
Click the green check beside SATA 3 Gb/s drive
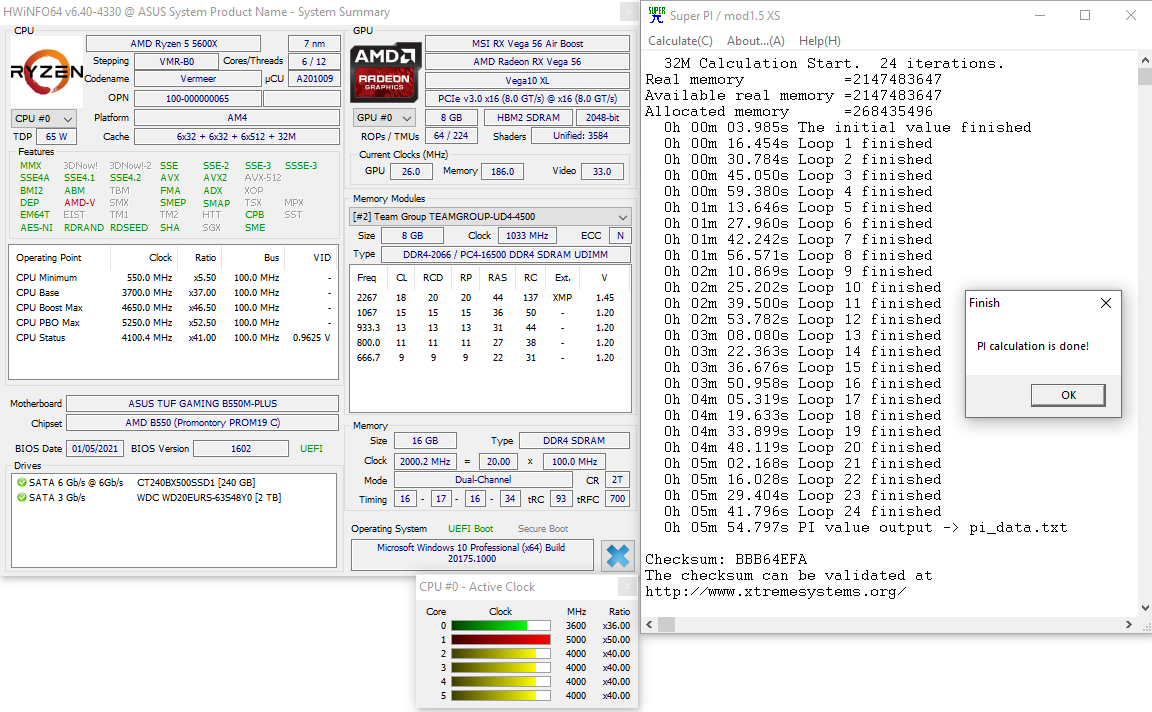(21, 497)
